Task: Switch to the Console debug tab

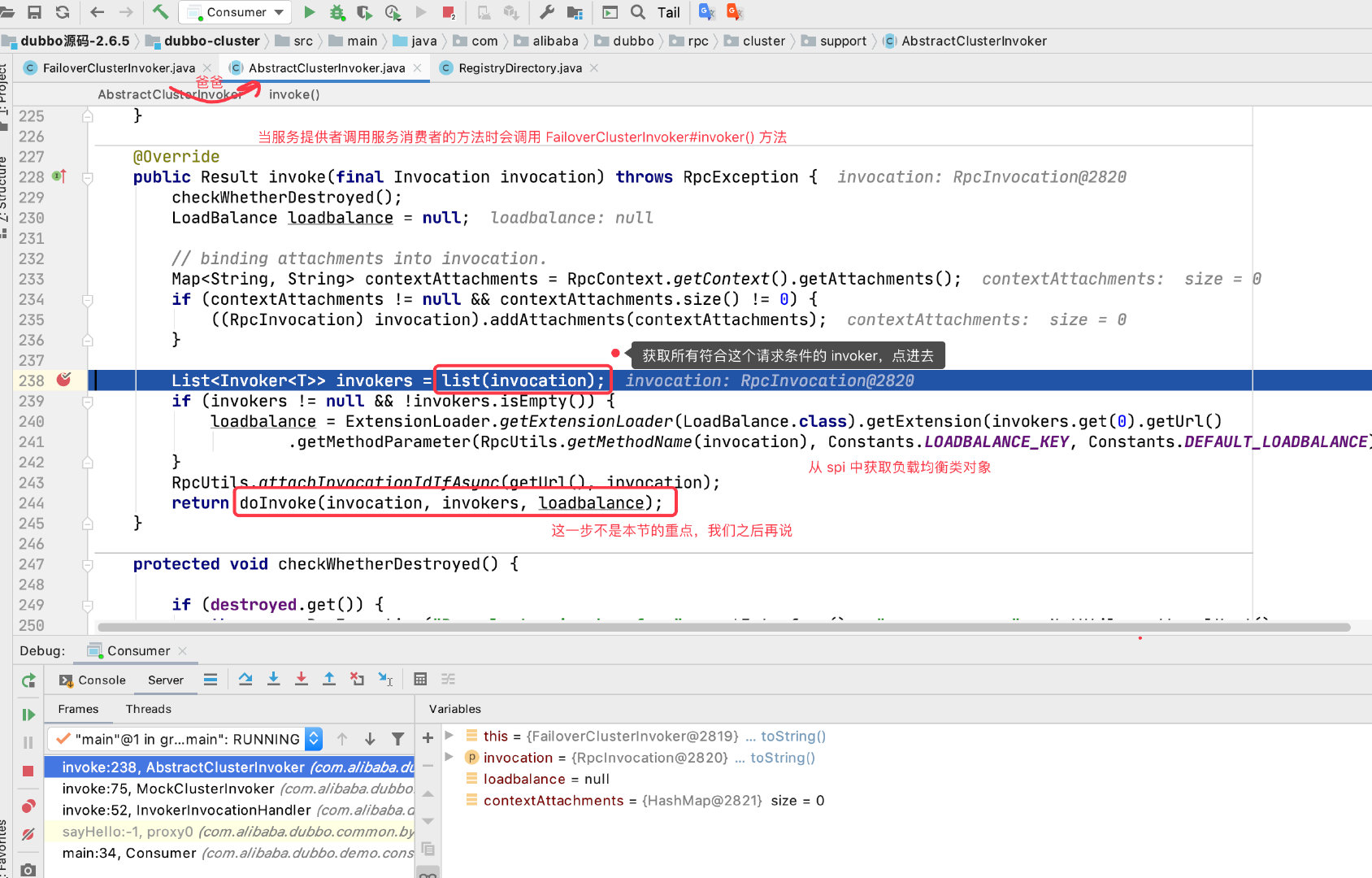Action: pos(93,680)
